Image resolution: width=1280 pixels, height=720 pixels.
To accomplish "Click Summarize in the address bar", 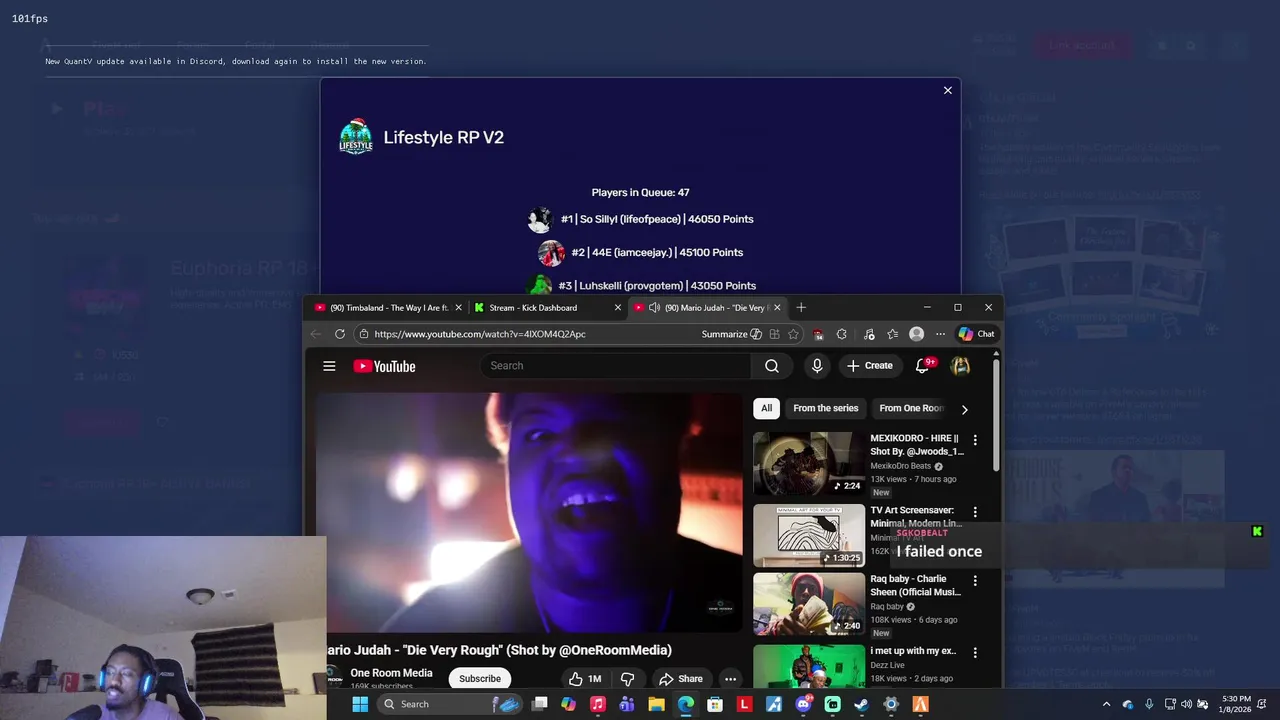I will [x=732, y=334].
